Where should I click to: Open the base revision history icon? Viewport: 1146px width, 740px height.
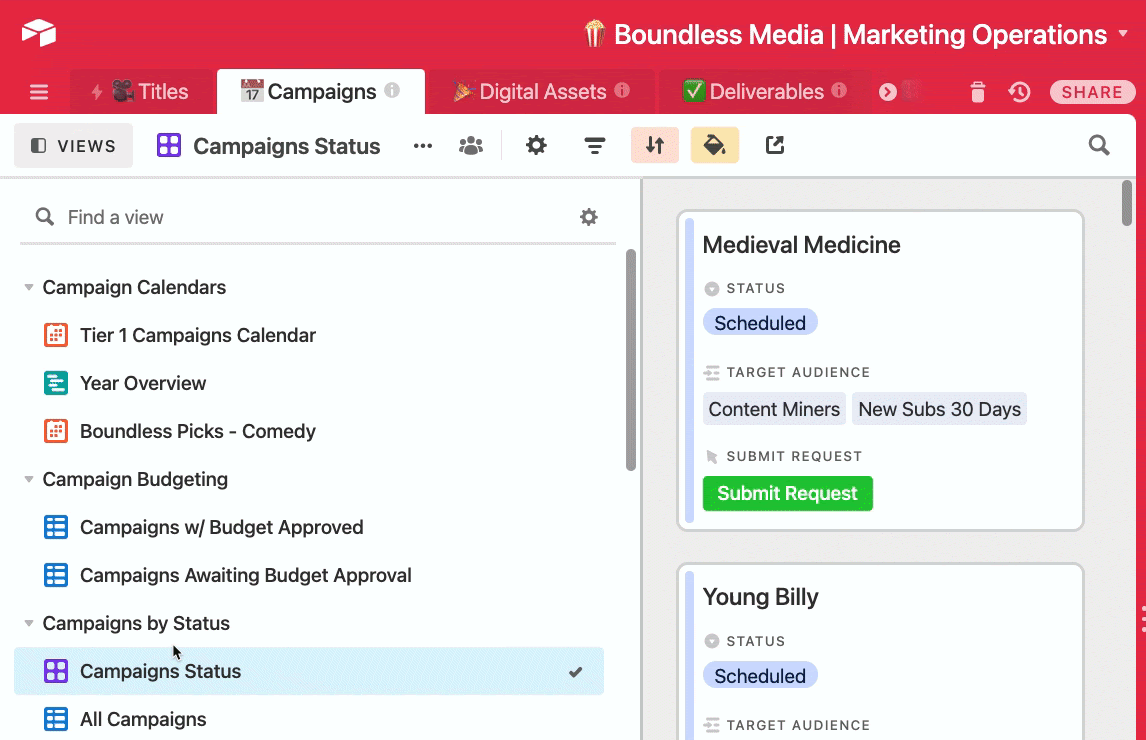(x=1019, y=92)
